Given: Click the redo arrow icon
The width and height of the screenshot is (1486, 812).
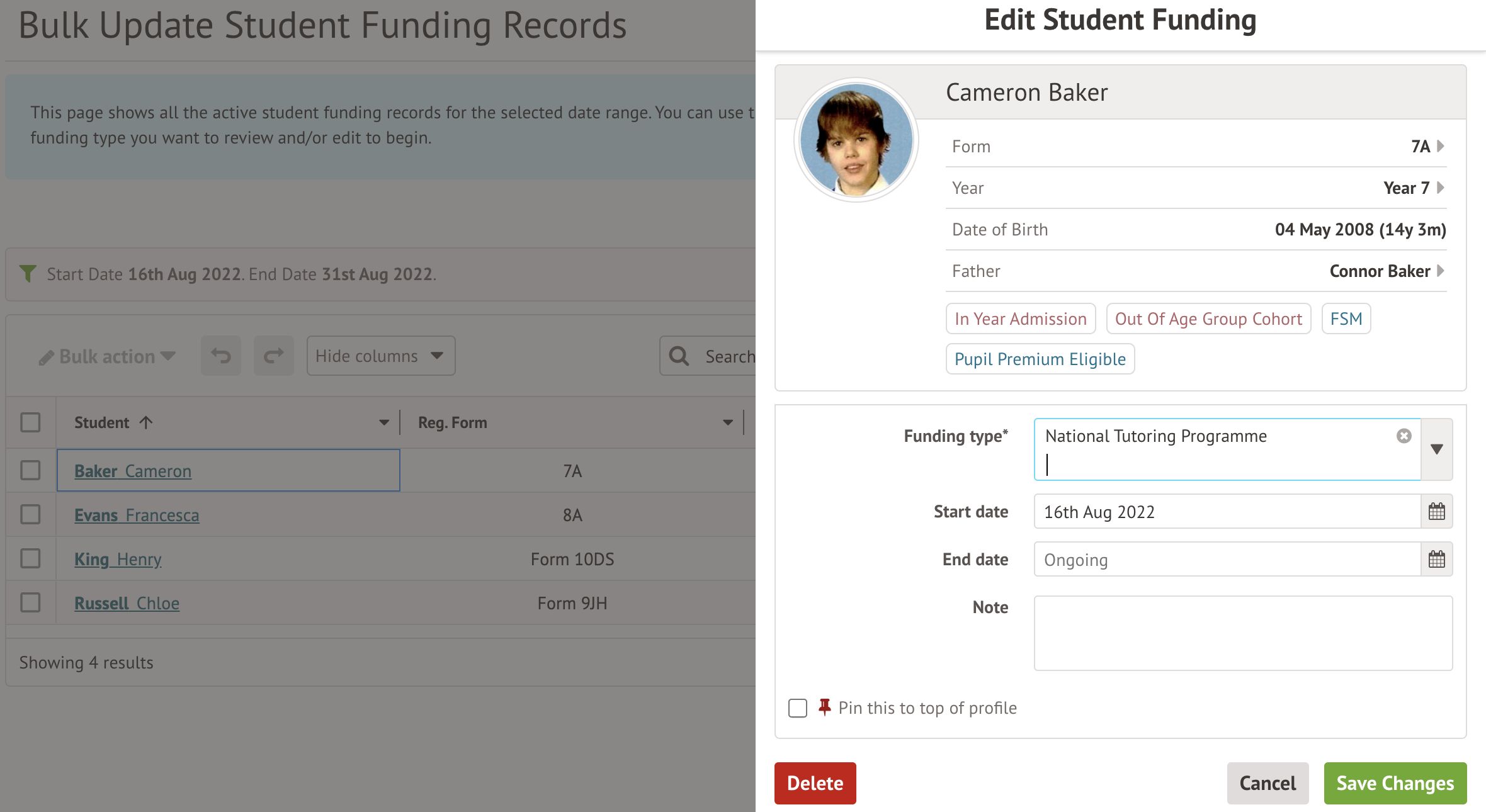Looking at the screenshot, I should click(273, 356).
